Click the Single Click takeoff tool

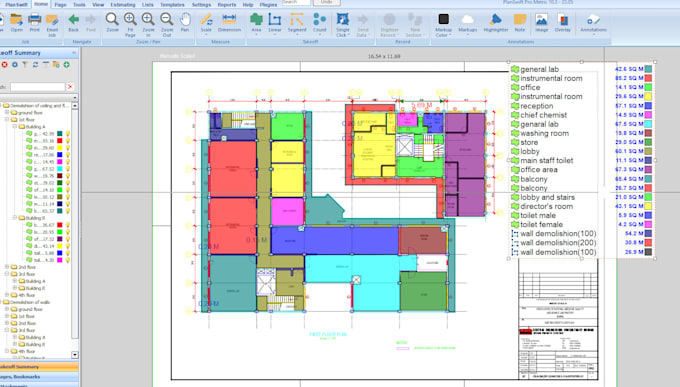click(x=343, y=25)
